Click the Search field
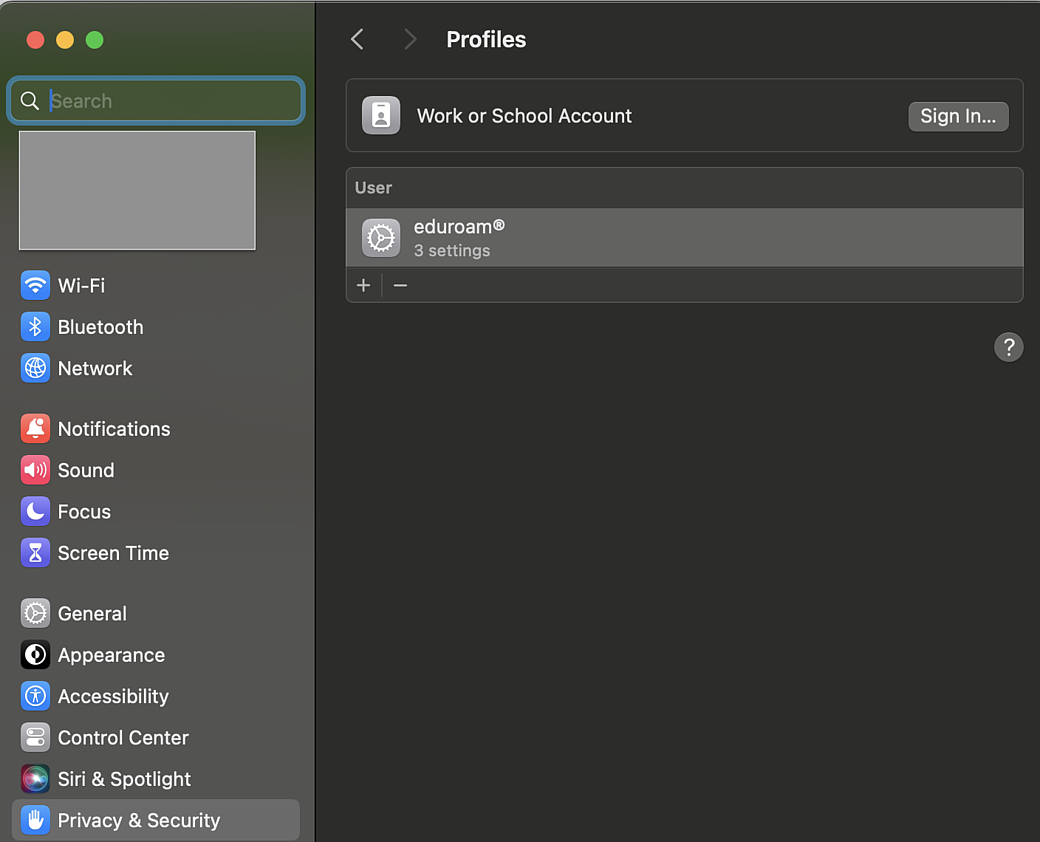 click(170, 101)
